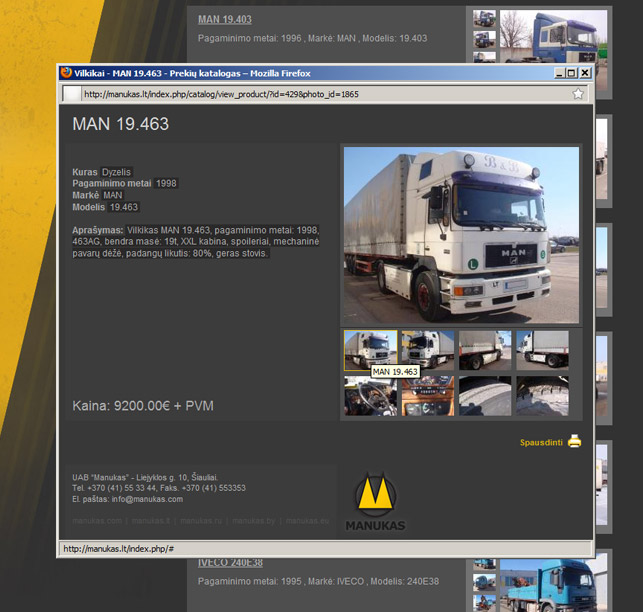This screenshot has width=643, height=612.
Task: Open MAN 19.403 link in background page
Action: (225, 20)
